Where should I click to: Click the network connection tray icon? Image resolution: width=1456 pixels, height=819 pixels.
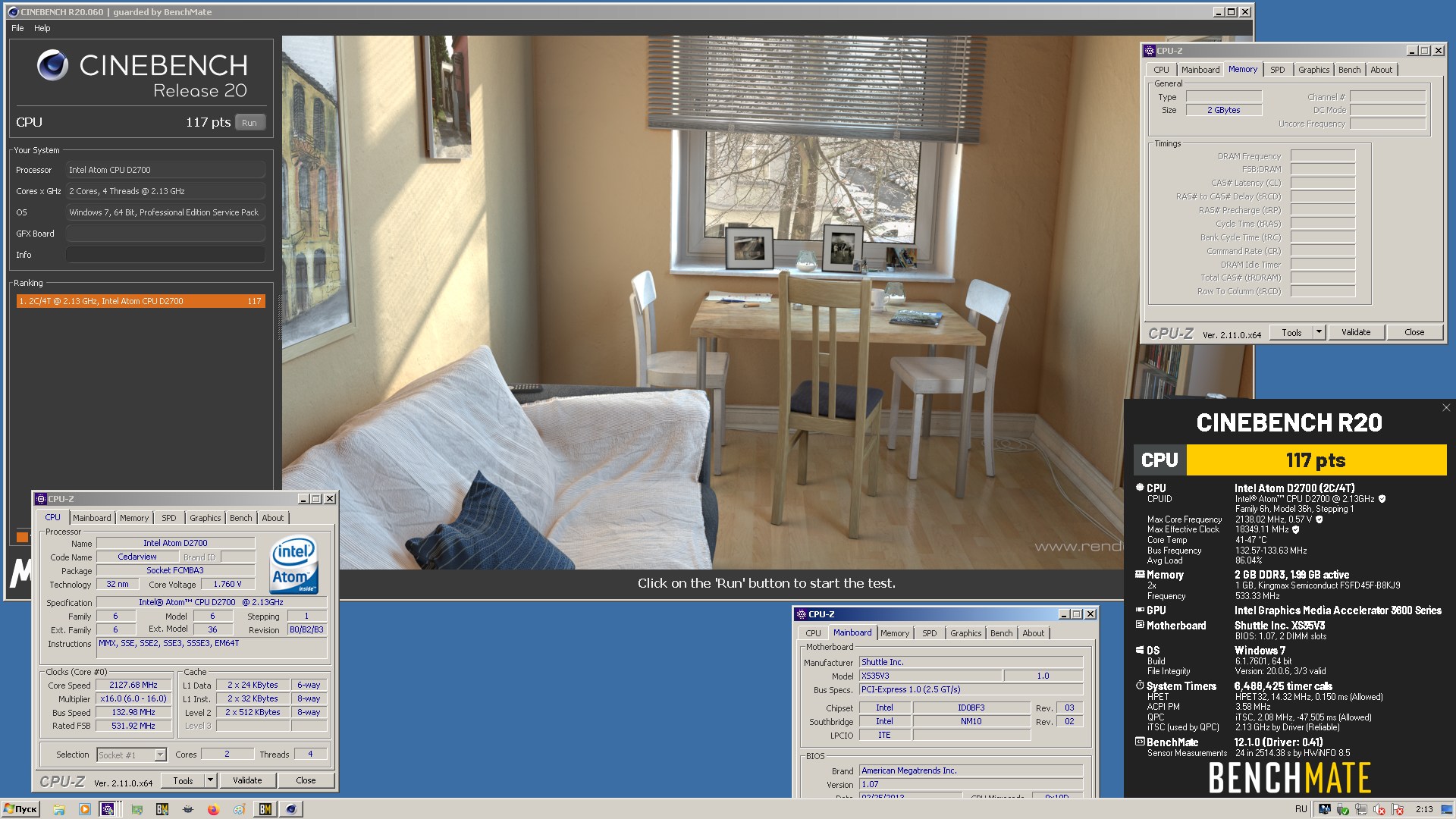click(1361, 809)
